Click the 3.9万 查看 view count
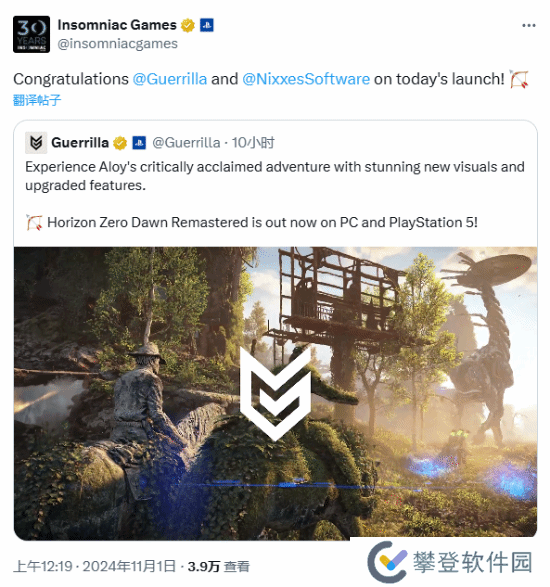 pyautogui.click(x=219, y=566)
